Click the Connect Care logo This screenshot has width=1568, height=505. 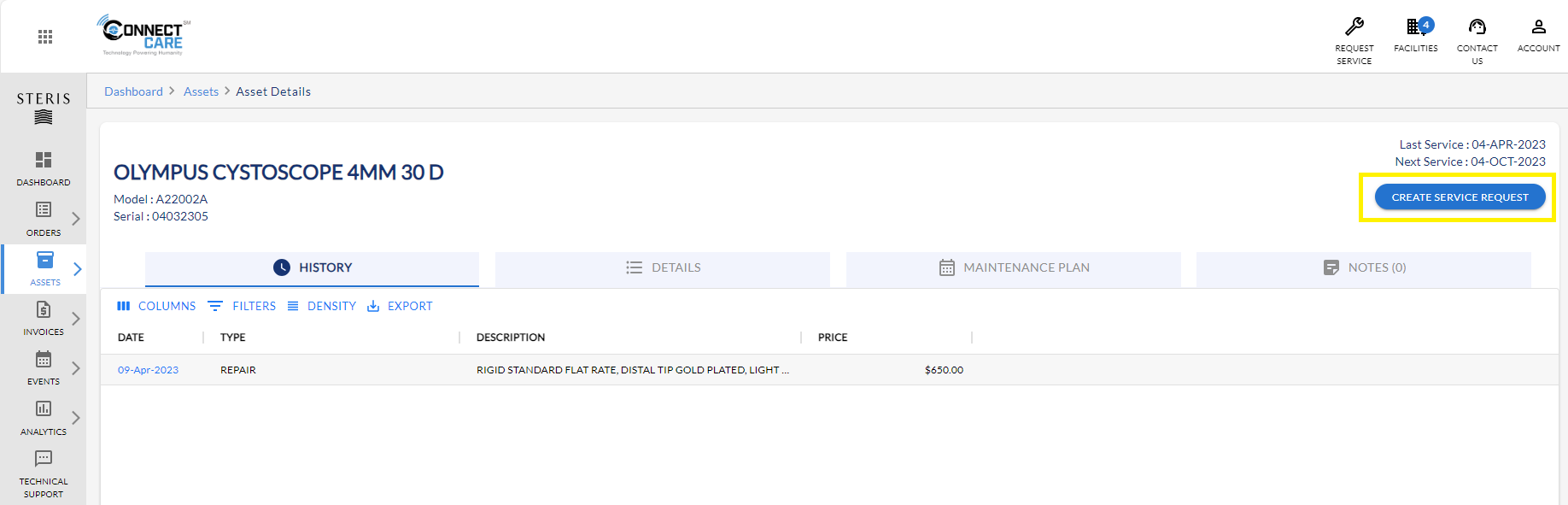143,35
